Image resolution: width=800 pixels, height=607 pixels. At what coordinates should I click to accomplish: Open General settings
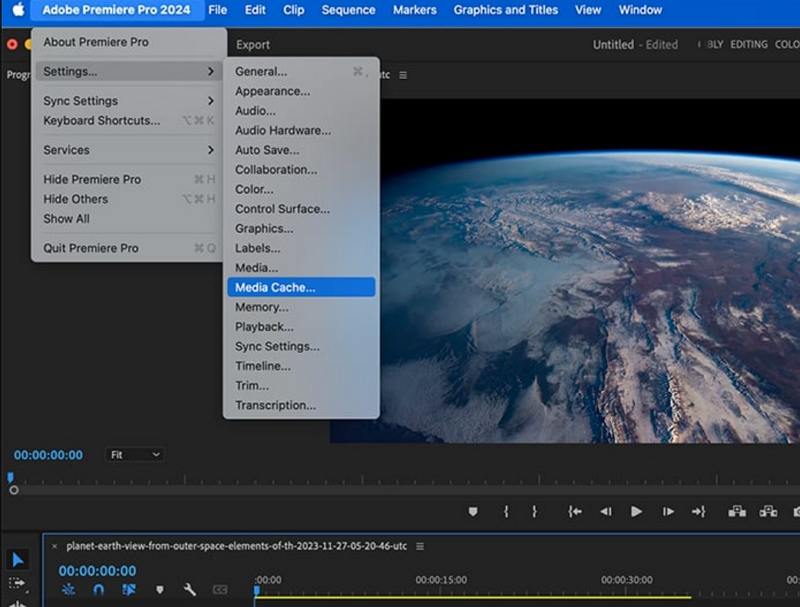point(301,71)
